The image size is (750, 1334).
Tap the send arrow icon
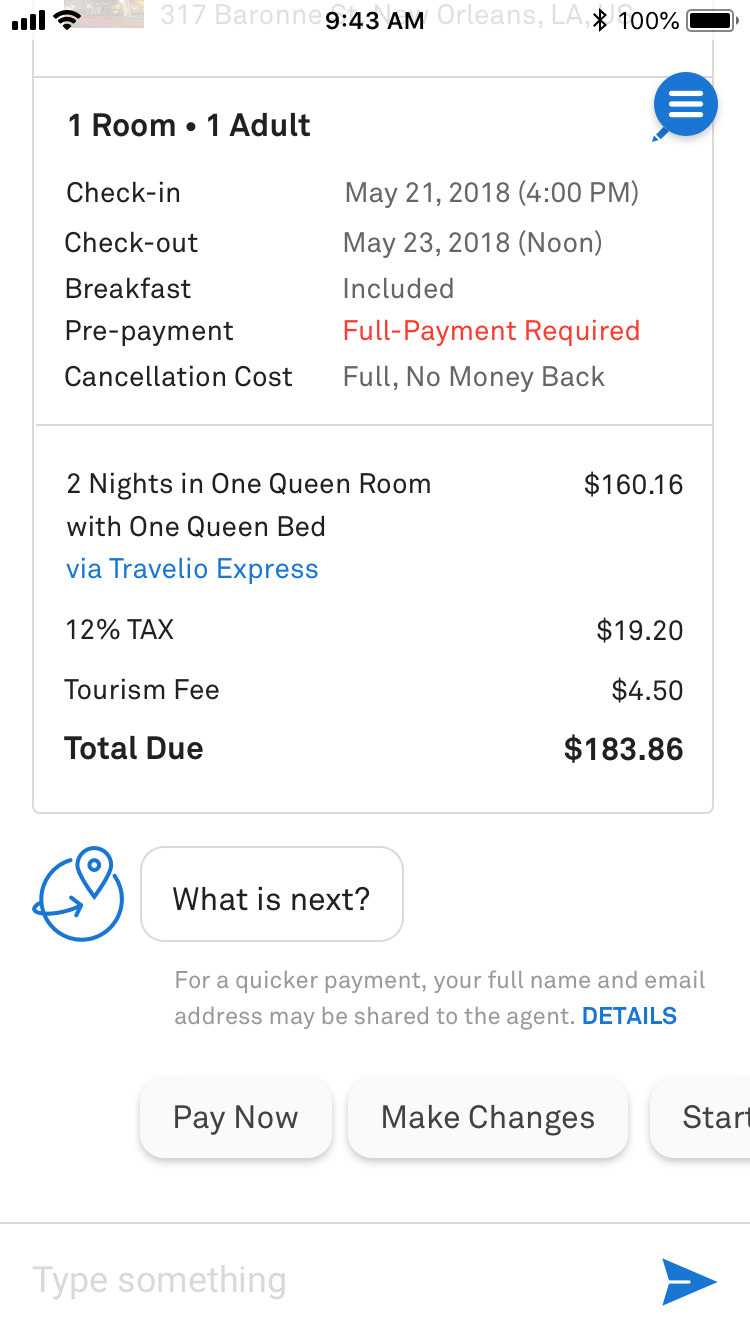coord(689,1282)
